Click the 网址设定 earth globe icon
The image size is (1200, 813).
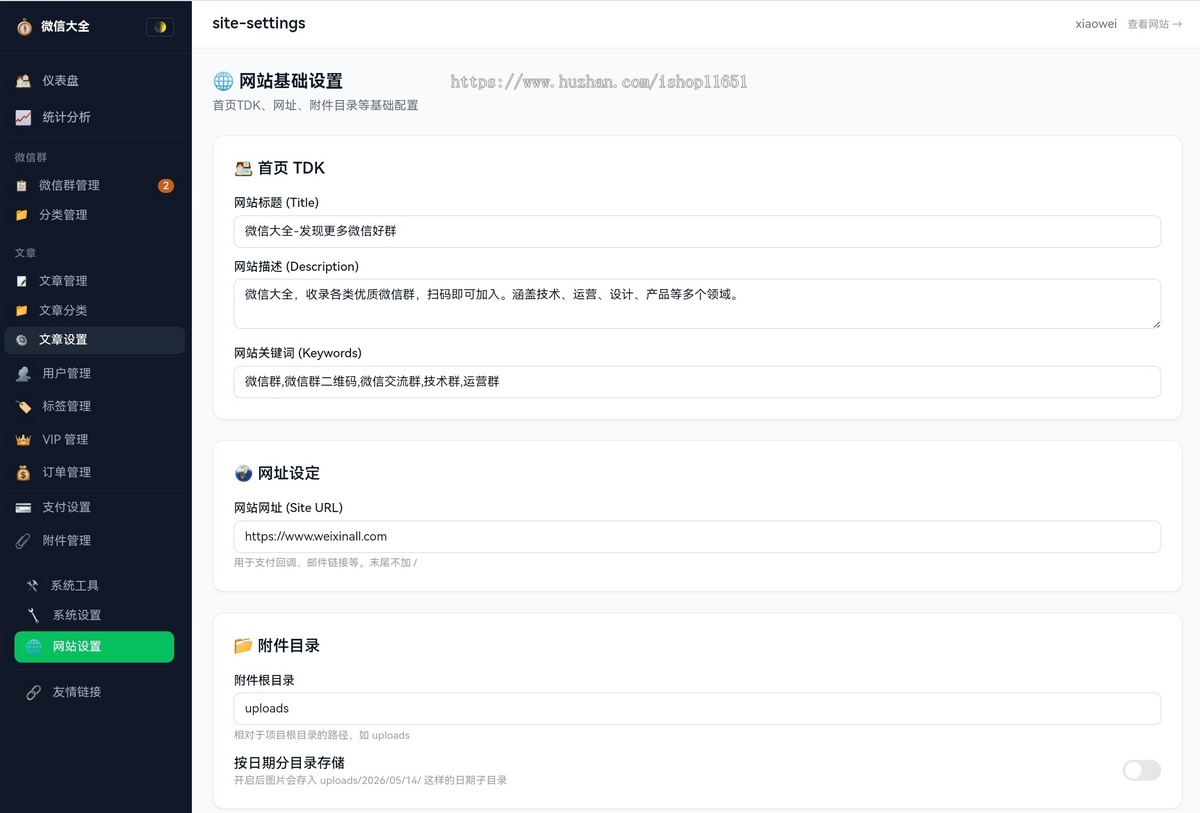[x=243, y=473]
